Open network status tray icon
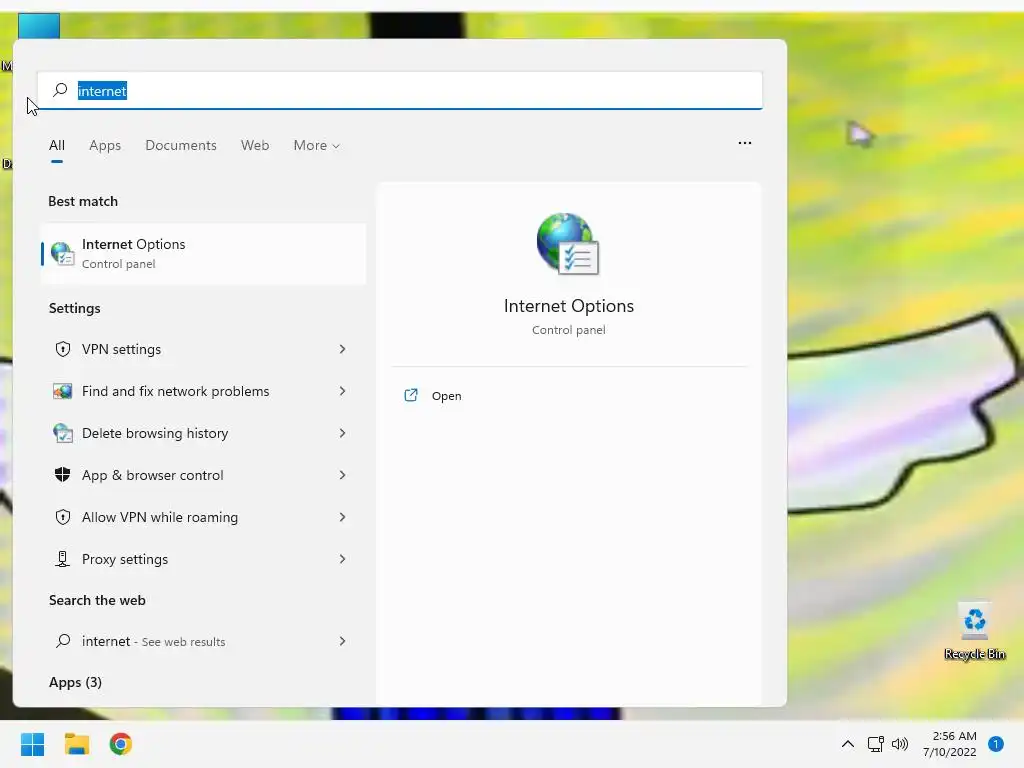This screenshot has width=1024, height=768. (x=875, y=744)
